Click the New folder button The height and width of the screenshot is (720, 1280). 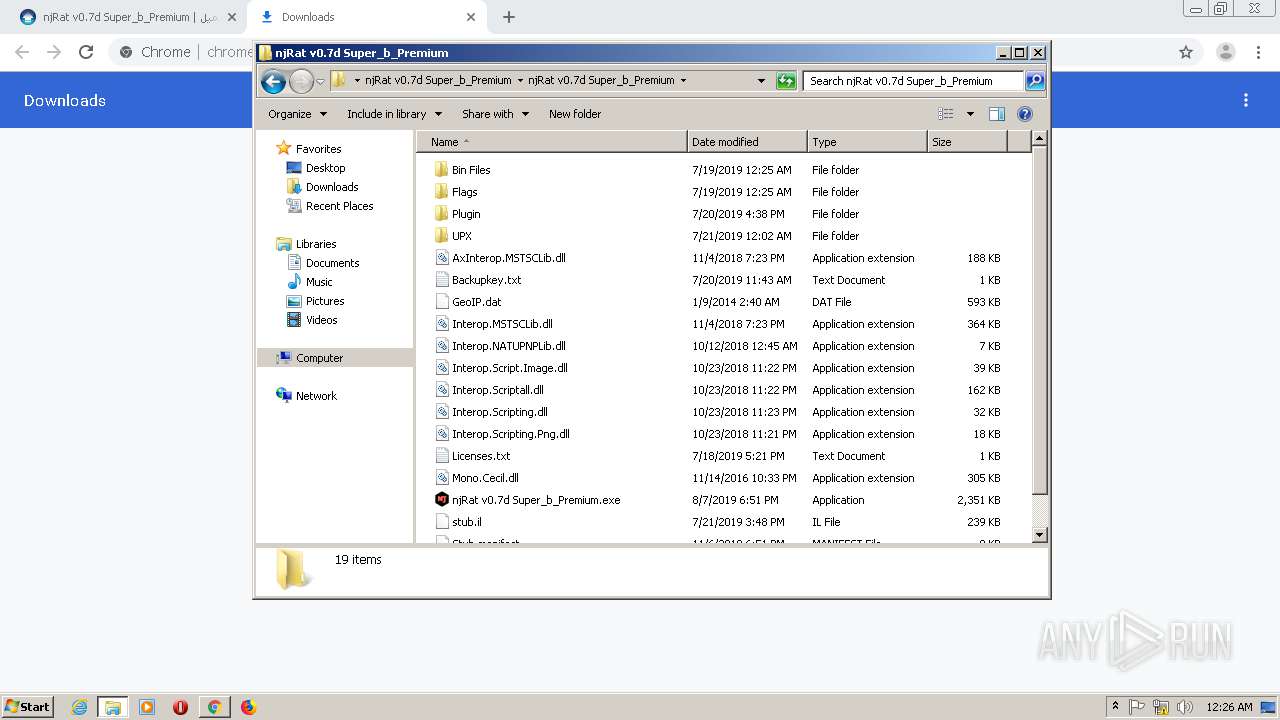(x=575, y=114)
